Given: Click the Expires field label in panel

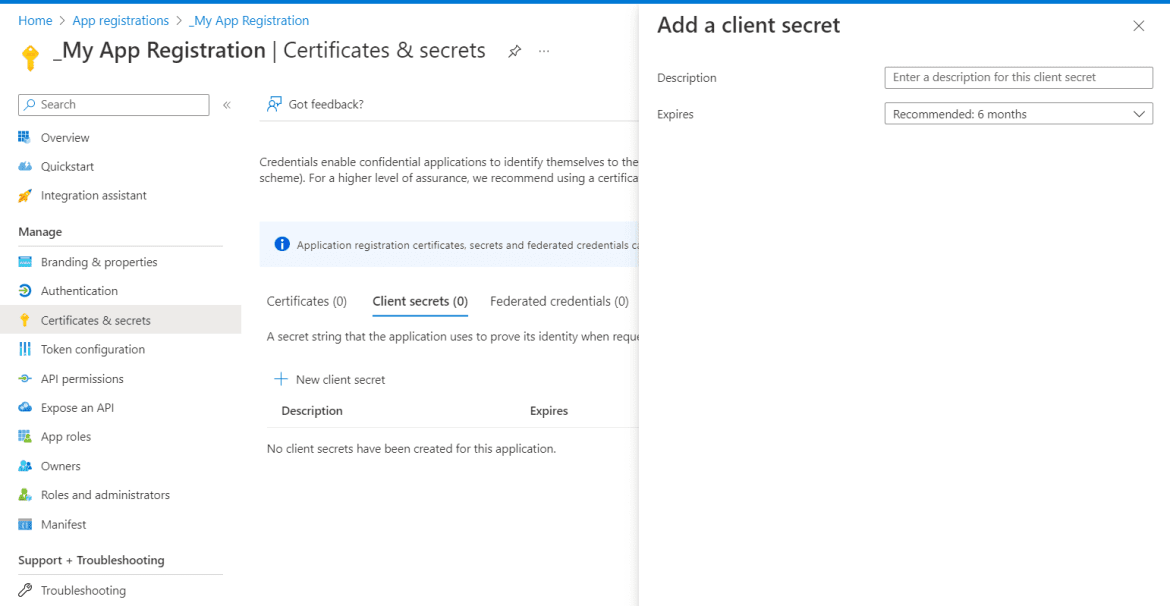Looking at the screenshot, I should 675,114.
